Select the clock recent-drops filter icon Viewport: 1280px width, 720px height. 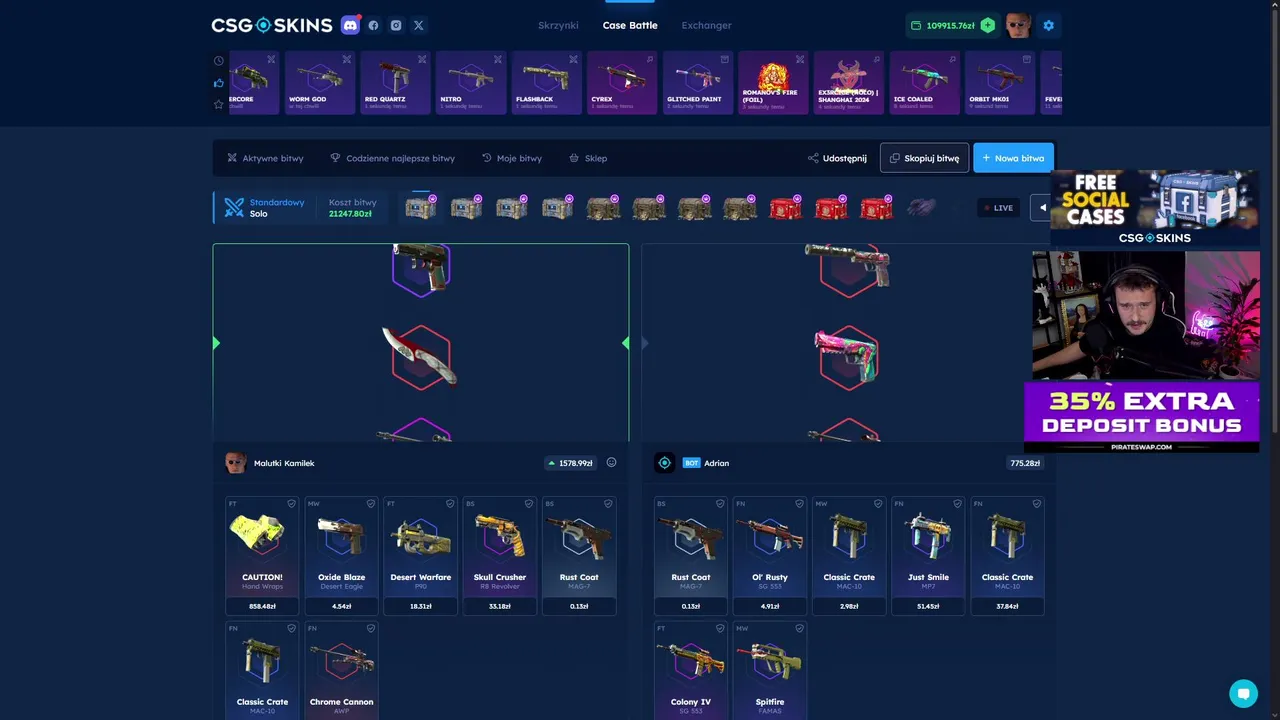click(219, 60)
